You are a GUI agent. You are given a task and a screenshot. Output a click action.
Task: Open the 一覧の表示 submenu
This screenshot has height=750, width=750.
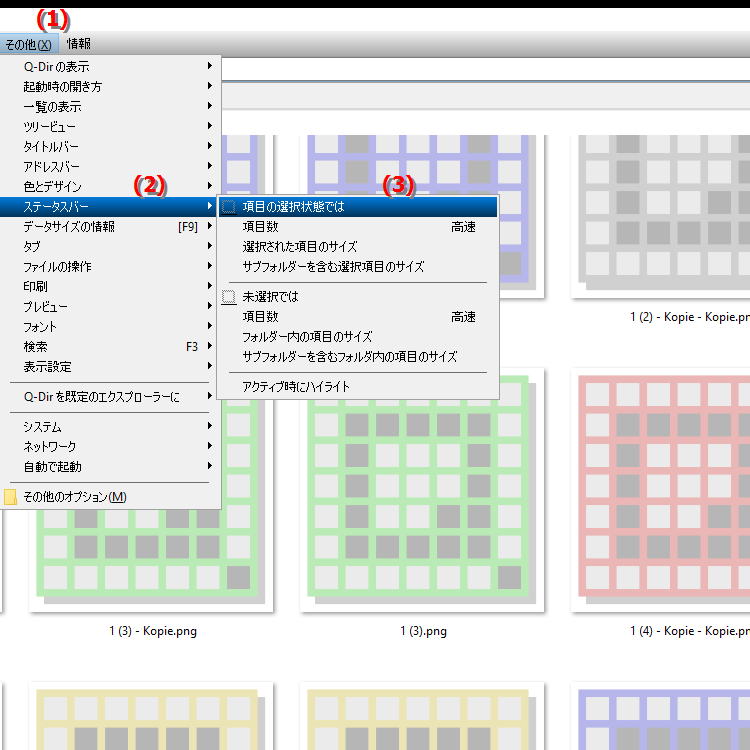(x=110, y=106)
